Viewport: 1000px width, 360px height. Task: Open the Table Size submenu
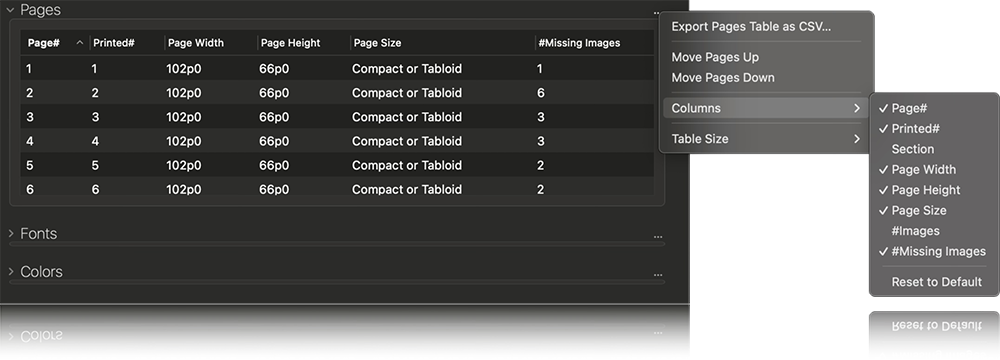pos(766,139)
